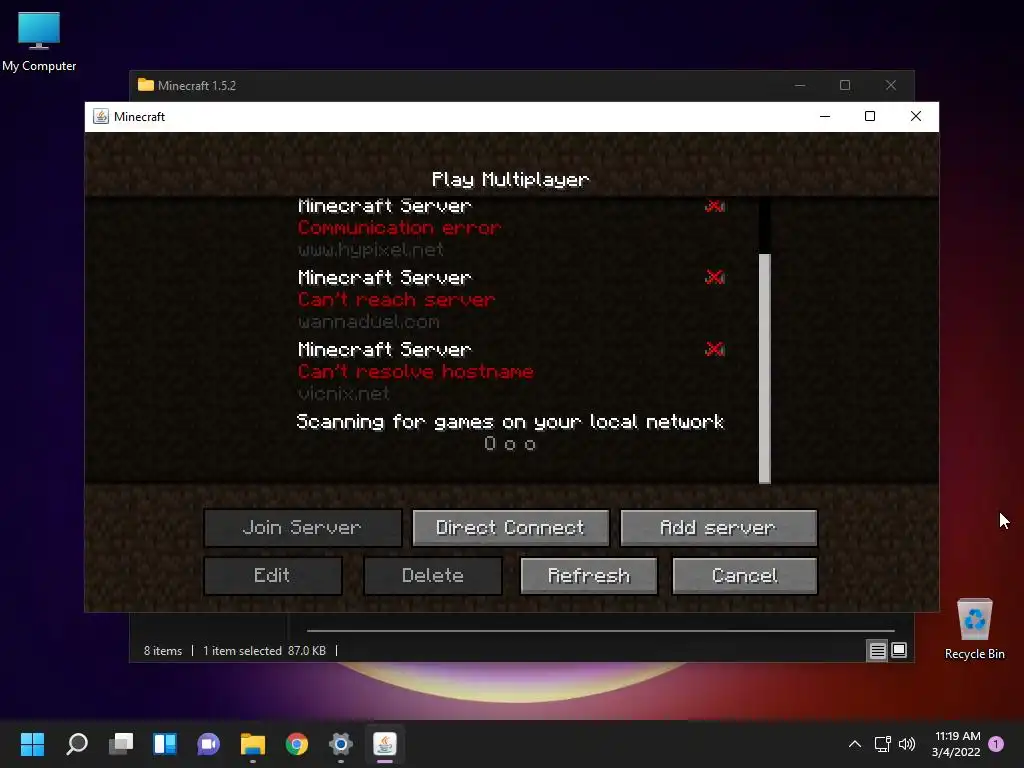The width and height of the screenshot is (1024, 768).
Task: Click the Edit server button
Action: pyautogui.click(x=272, y=575)
